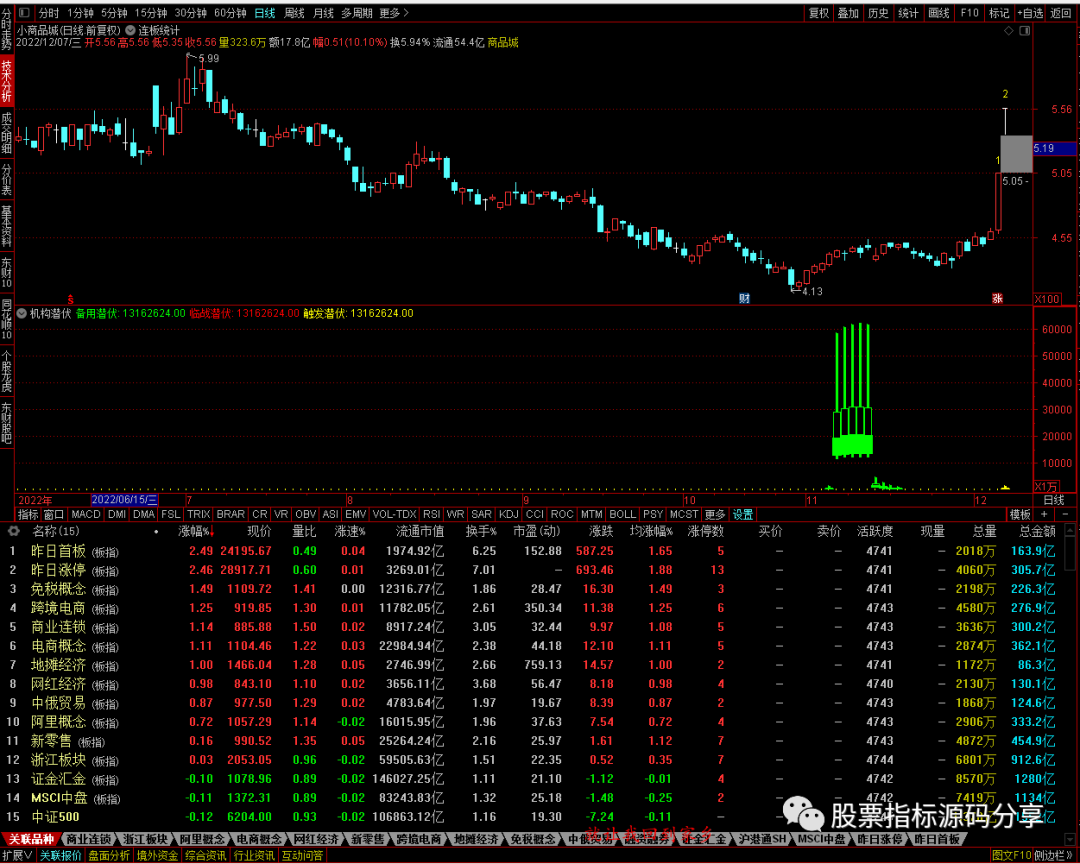Open the 成交明细 sidebar panel
1080x864 pixels.
pyautogui.click(x=6, y=133)
